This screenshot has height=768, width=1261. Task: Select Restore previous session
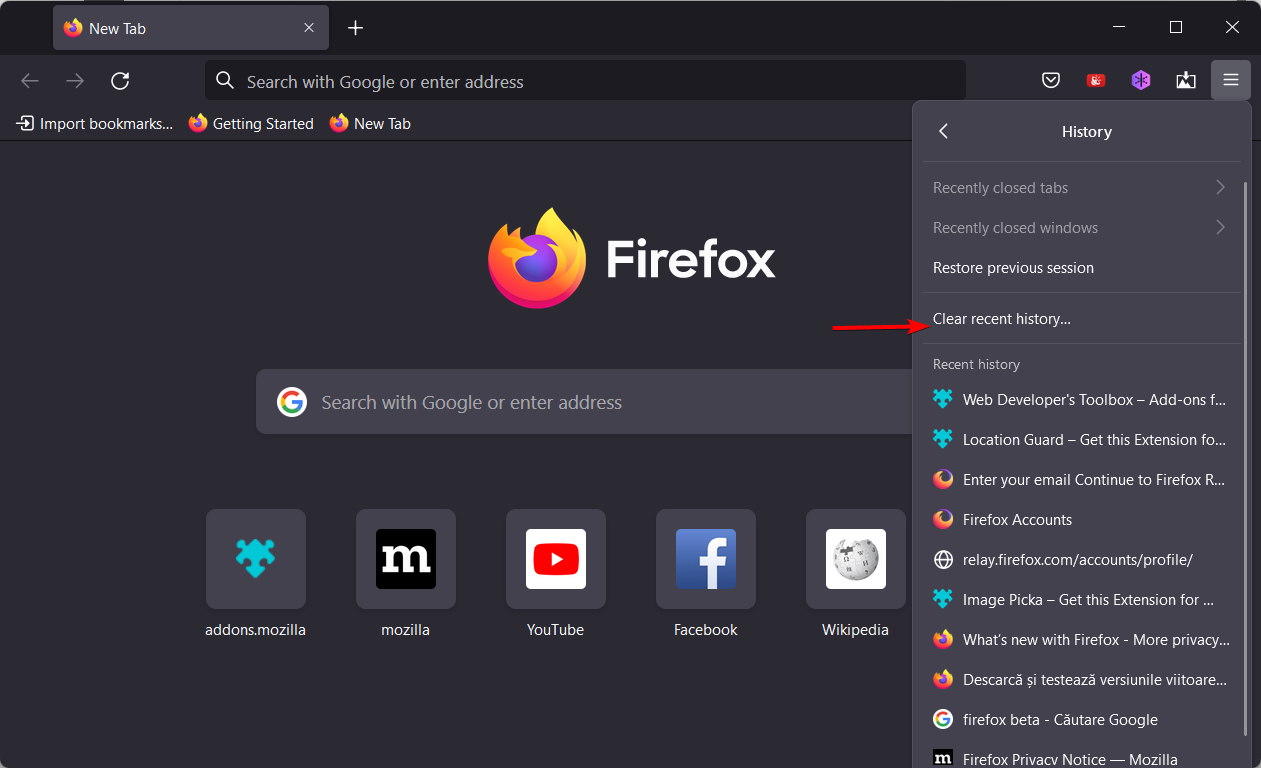click(1081, 268)
